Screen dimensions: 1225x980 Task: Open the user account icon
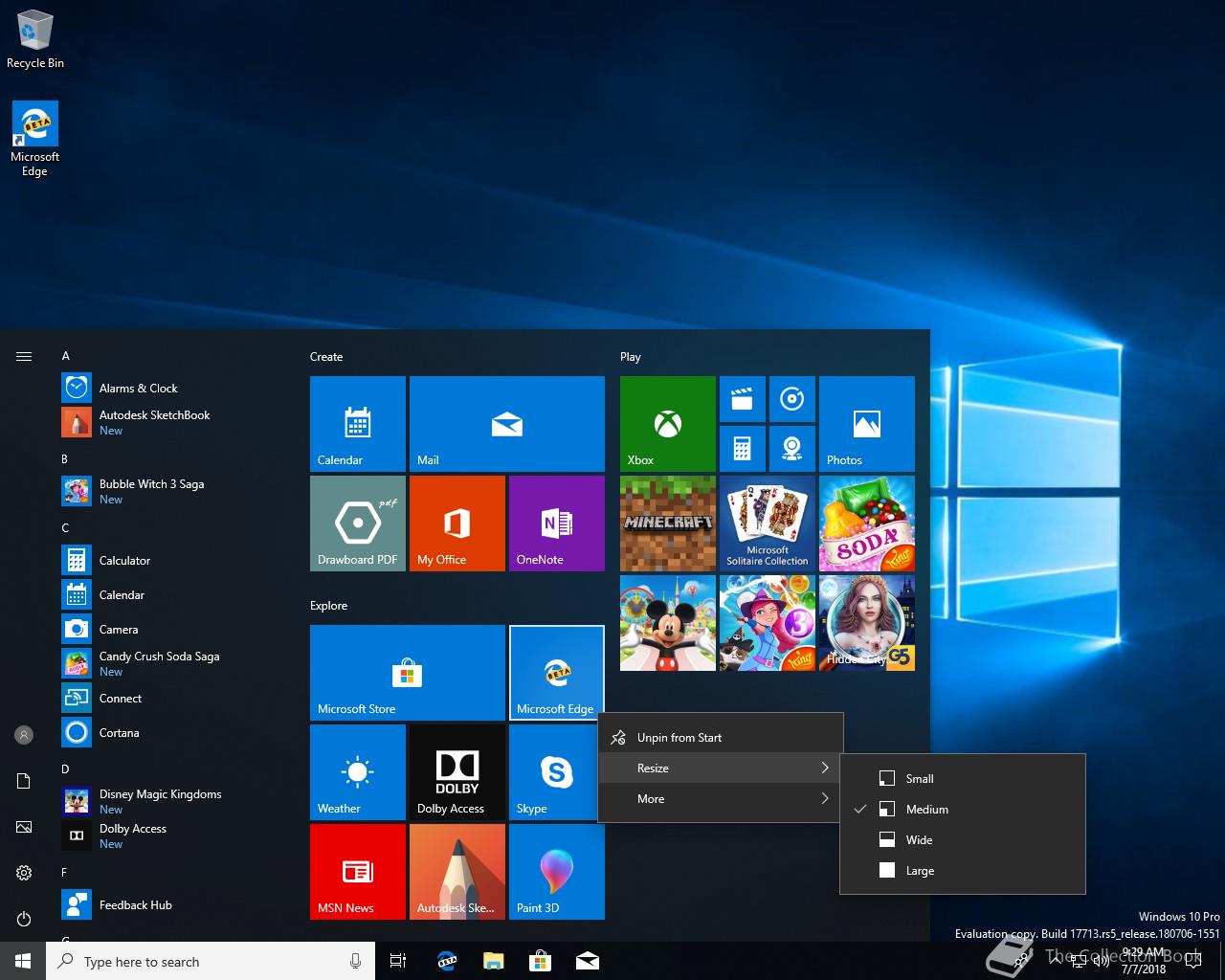pos(24,735)
